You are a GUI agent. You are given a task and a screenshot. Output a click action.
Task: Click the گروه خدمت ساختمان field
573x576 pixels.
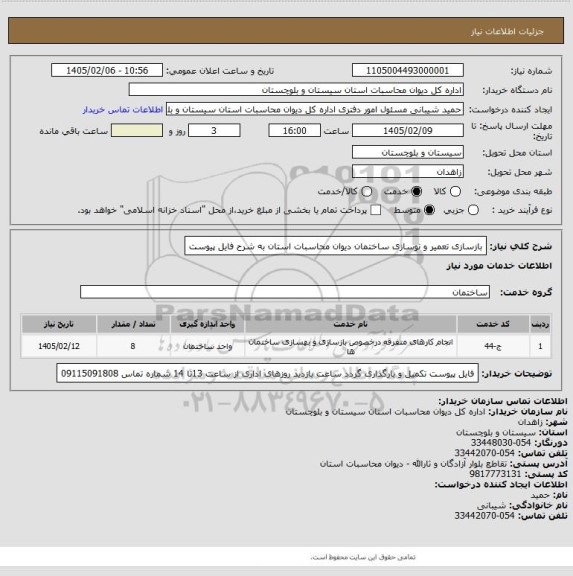(285, 292)
